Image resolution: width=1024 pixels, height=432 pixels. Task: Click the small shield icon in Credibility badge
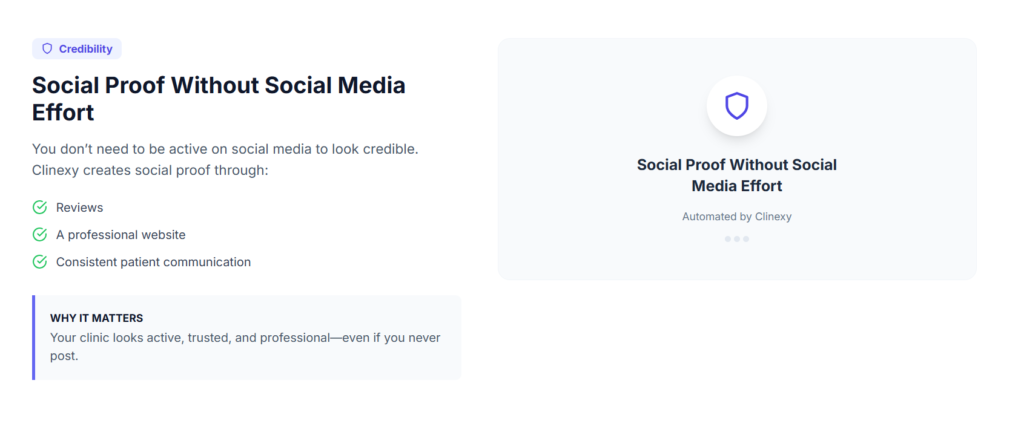pos(47,49)
